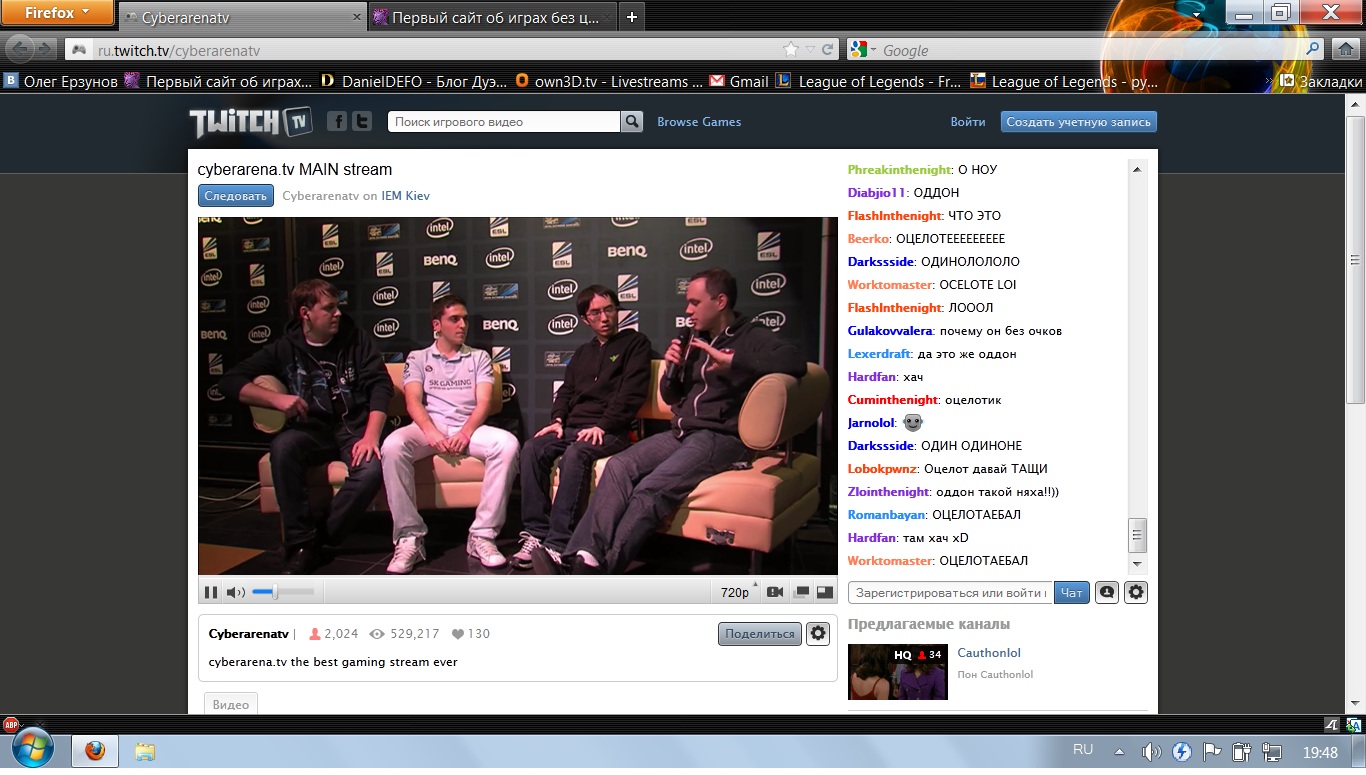Open the Browse Games link
The height and width of the screenshot is (775, 1366).
pyautogui.click(x=699, y=122)
